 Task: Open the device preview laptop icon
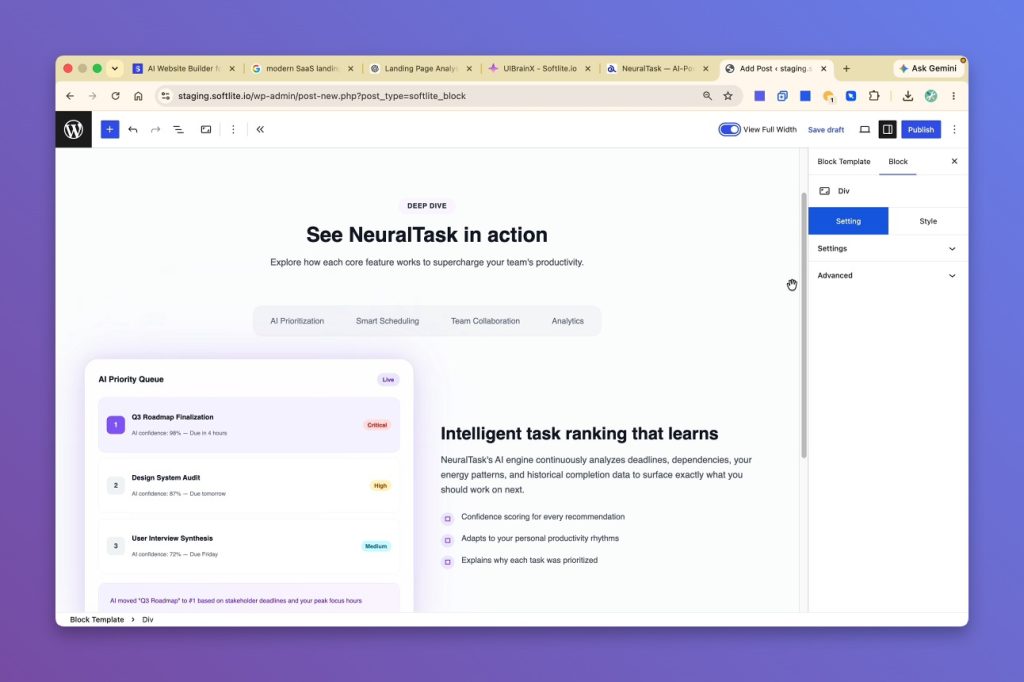tap(864, 129)
